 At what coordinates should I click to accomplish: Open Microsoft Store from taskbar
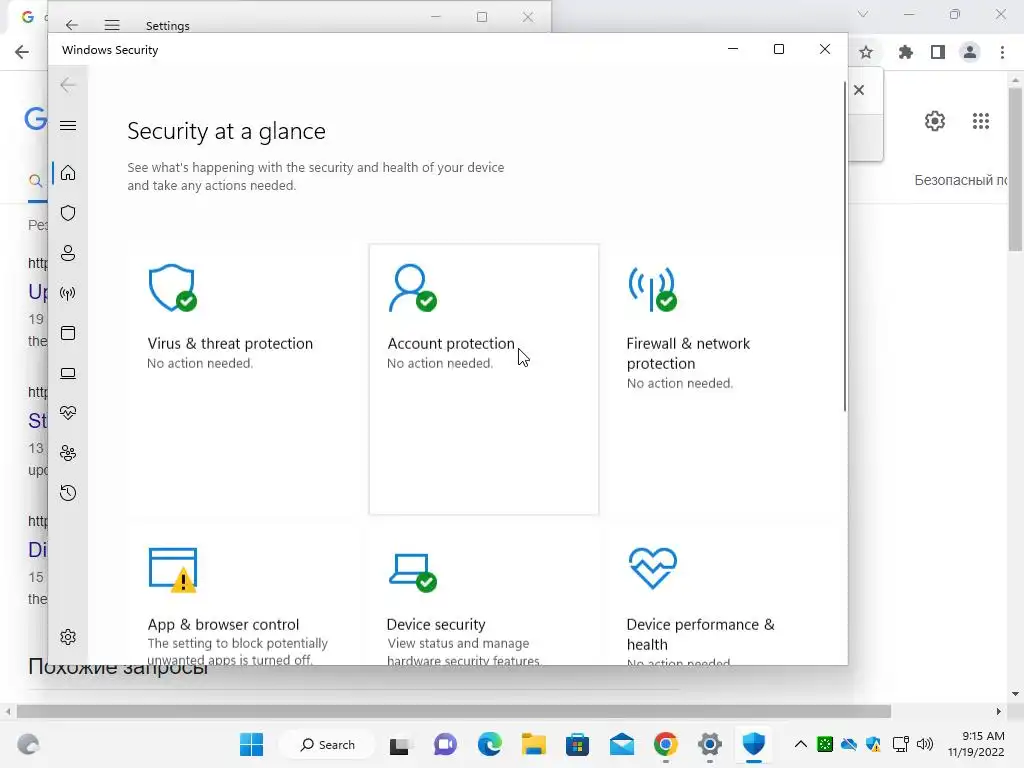click(x=577, y=744)
